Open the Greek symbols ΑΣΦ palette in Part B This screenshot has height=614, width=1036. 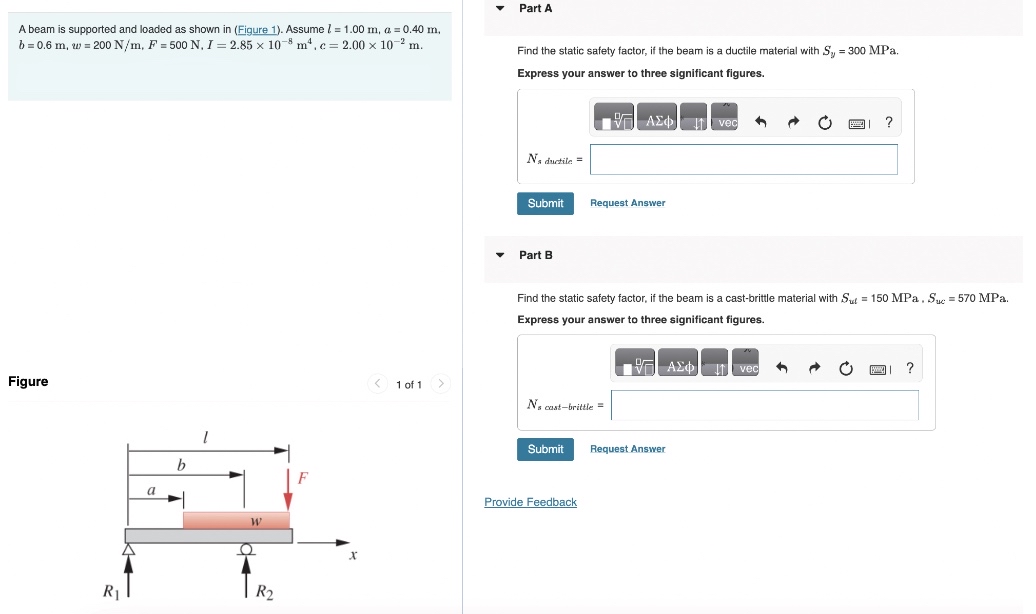tap(680, 363)
